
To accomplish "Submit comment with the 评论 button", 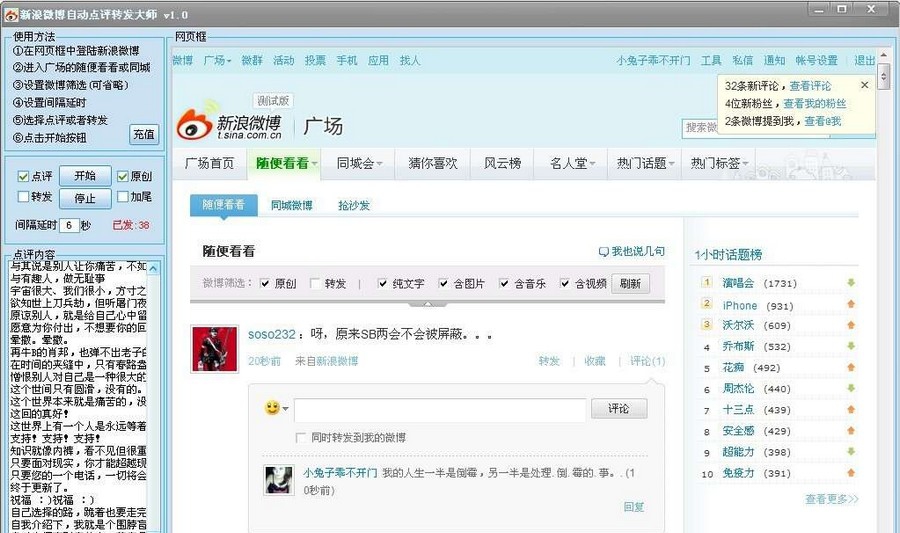I will click(x=619, y=408).
